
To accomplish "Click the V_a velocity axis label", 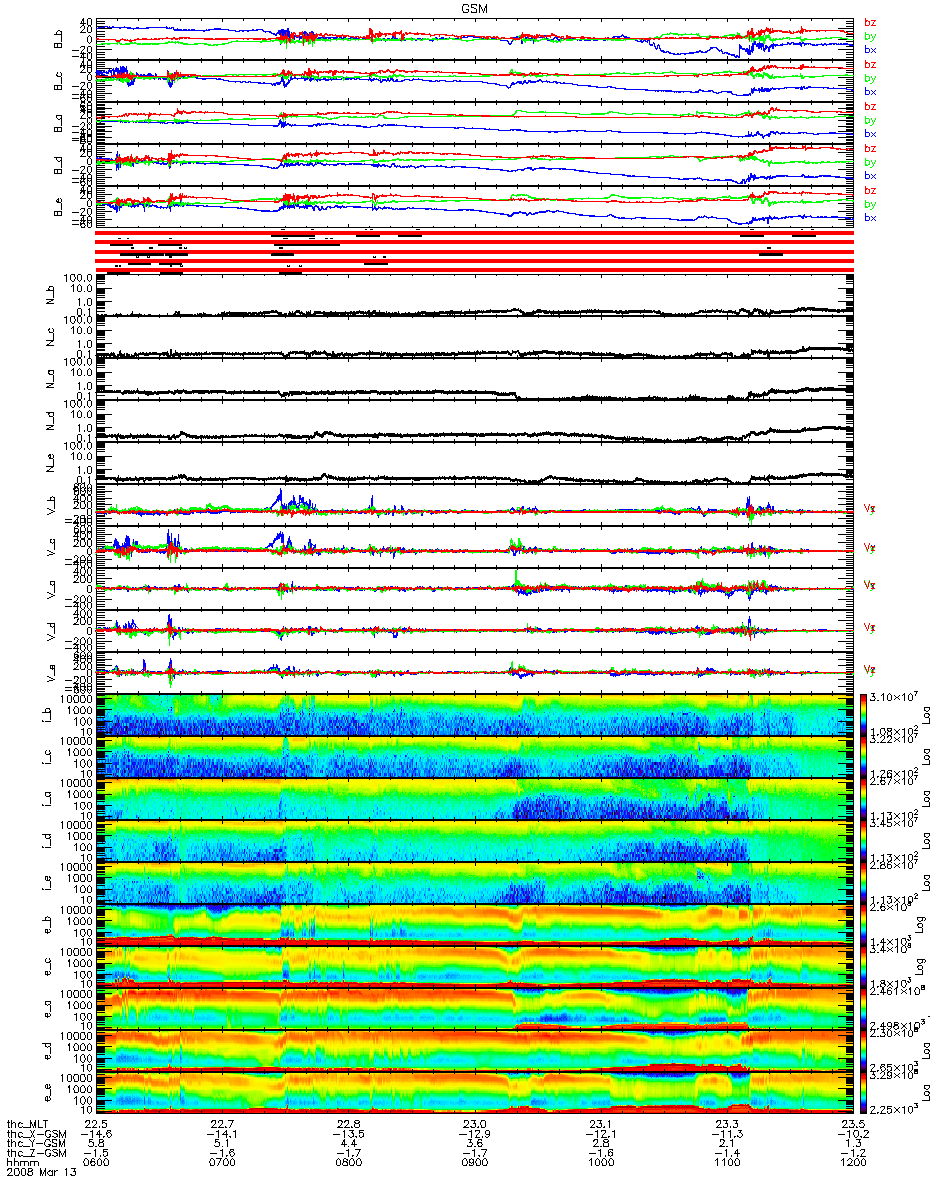I will [x=52, y=588].
